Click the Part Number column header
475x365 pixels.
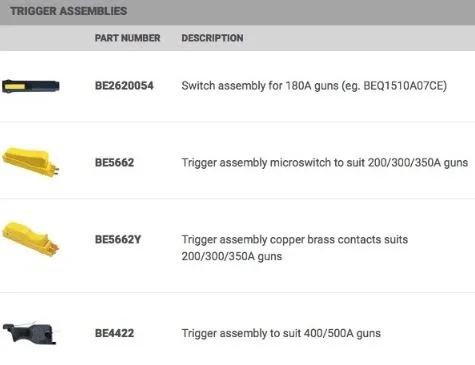[x=127, y=38]
